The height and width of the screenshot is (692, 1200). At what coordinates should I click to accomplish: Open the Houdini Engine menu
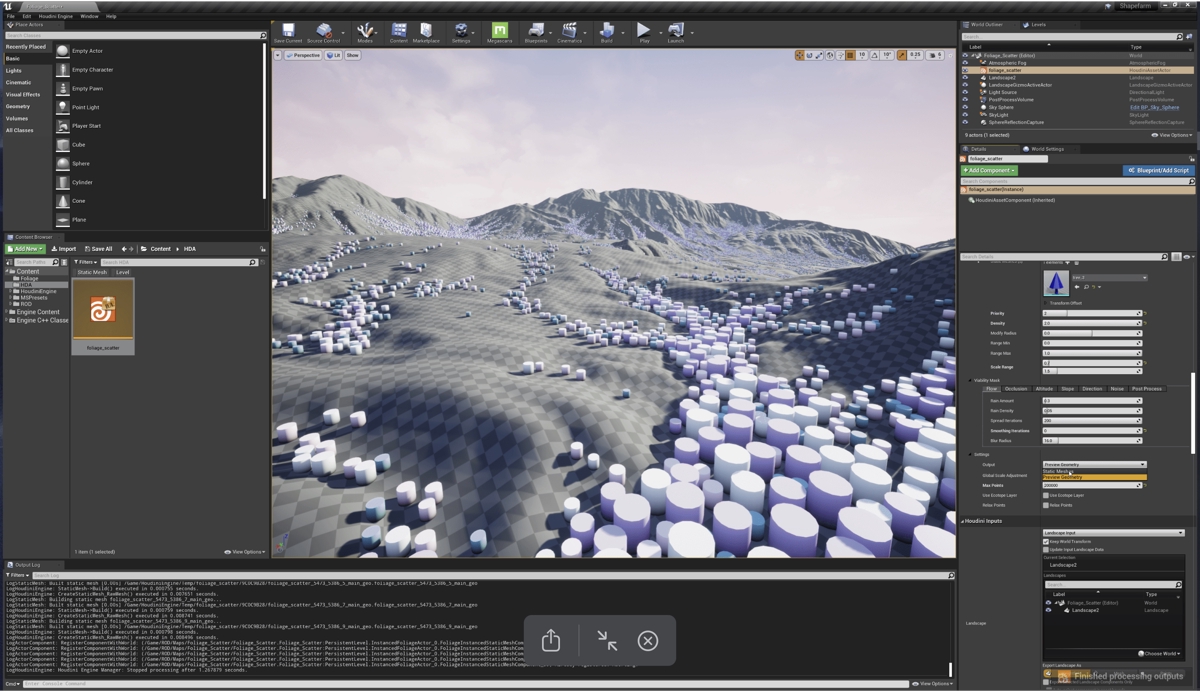coord(55,16)
